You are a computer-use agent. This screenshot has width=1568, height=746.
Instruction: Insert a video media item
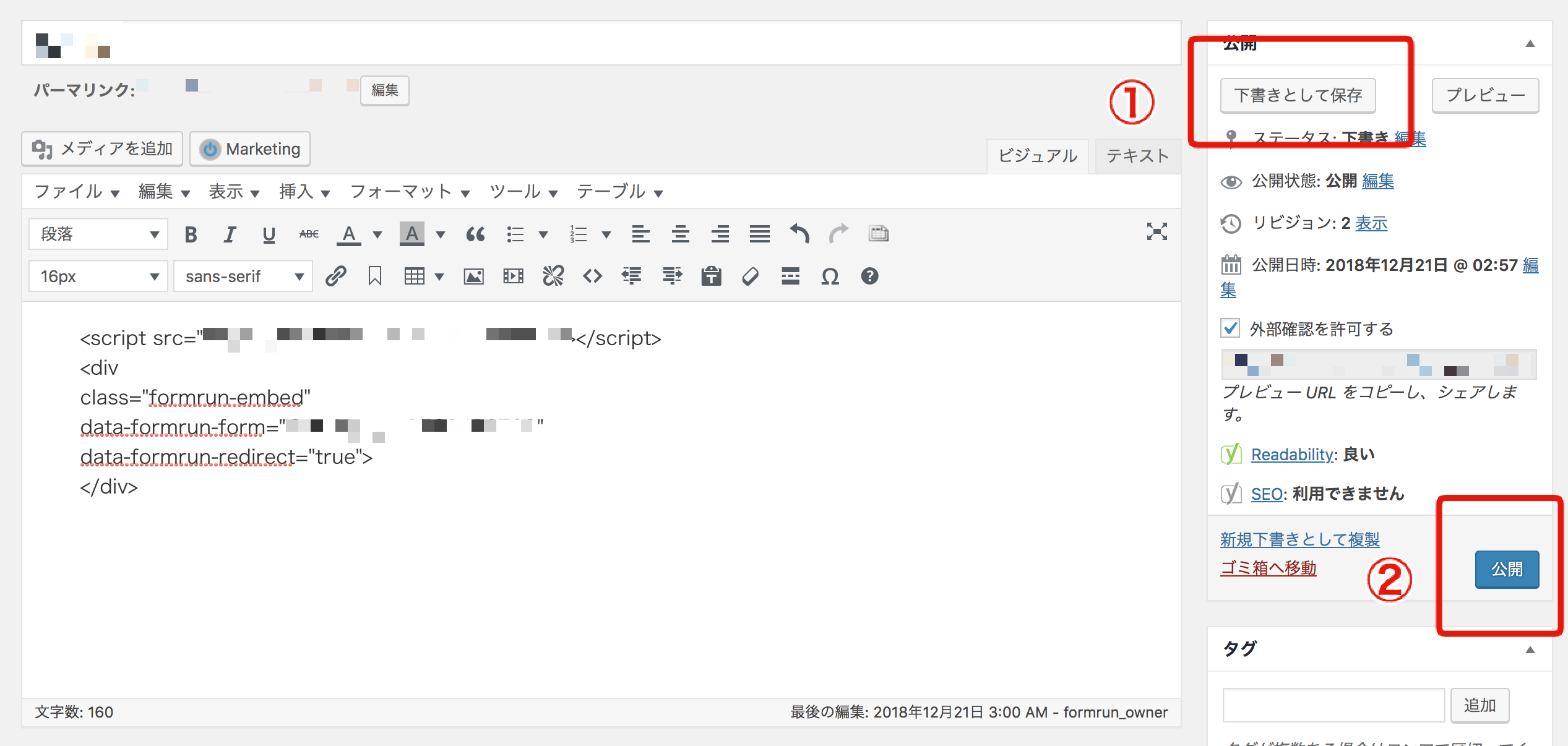(x=513, y=276)
